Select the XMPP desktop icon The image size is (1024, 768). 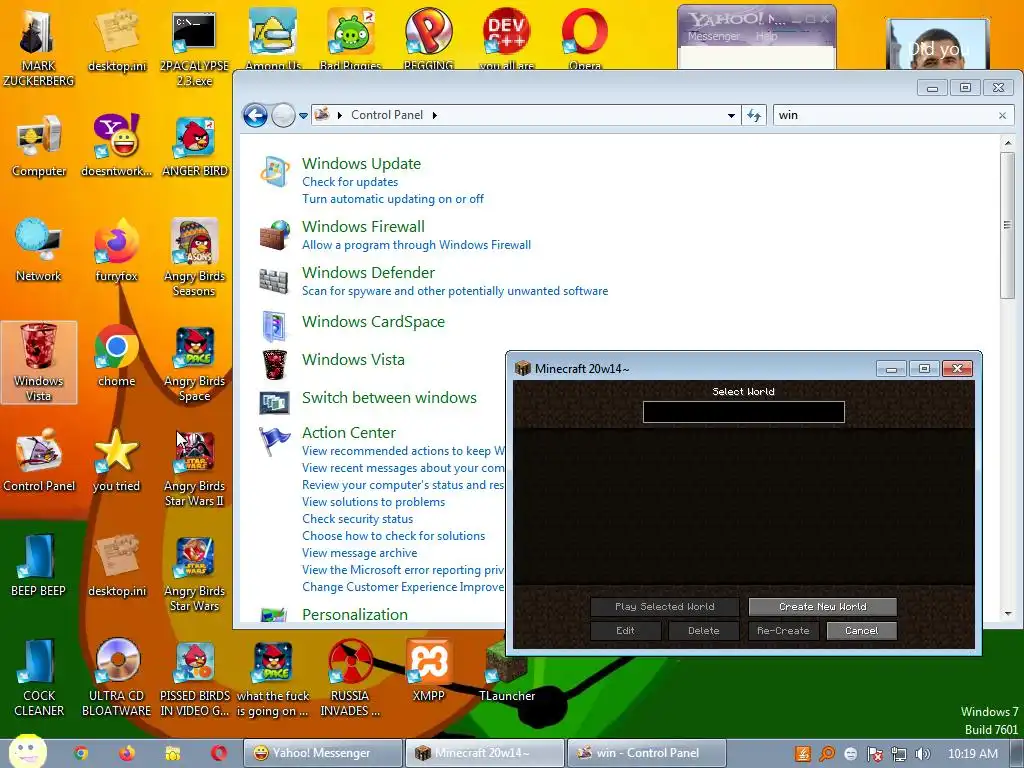428,671
